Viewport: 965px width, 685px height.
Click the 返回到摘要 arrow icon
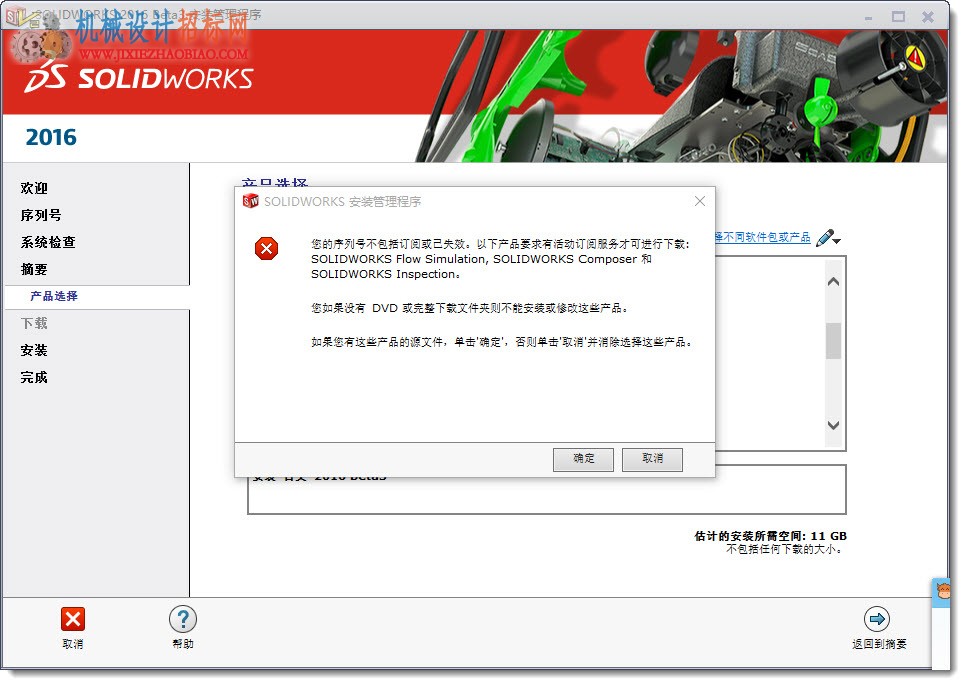coord(877,619)
